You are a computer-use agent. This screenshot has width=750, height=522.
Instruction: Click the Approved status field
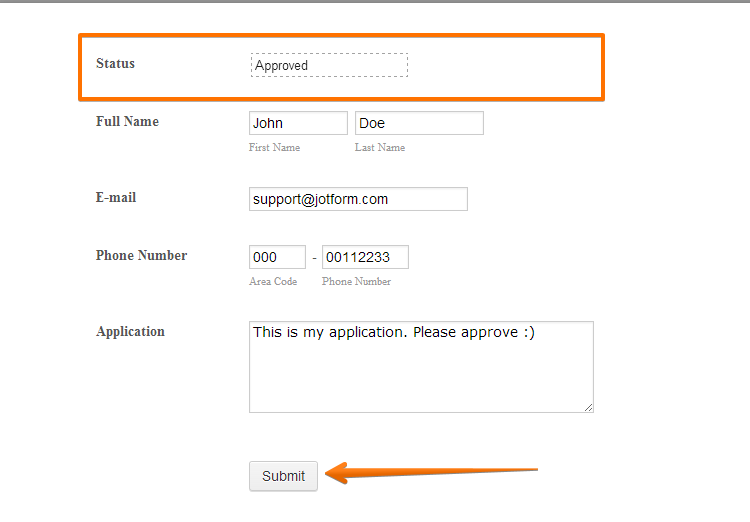tap(329, 65)
